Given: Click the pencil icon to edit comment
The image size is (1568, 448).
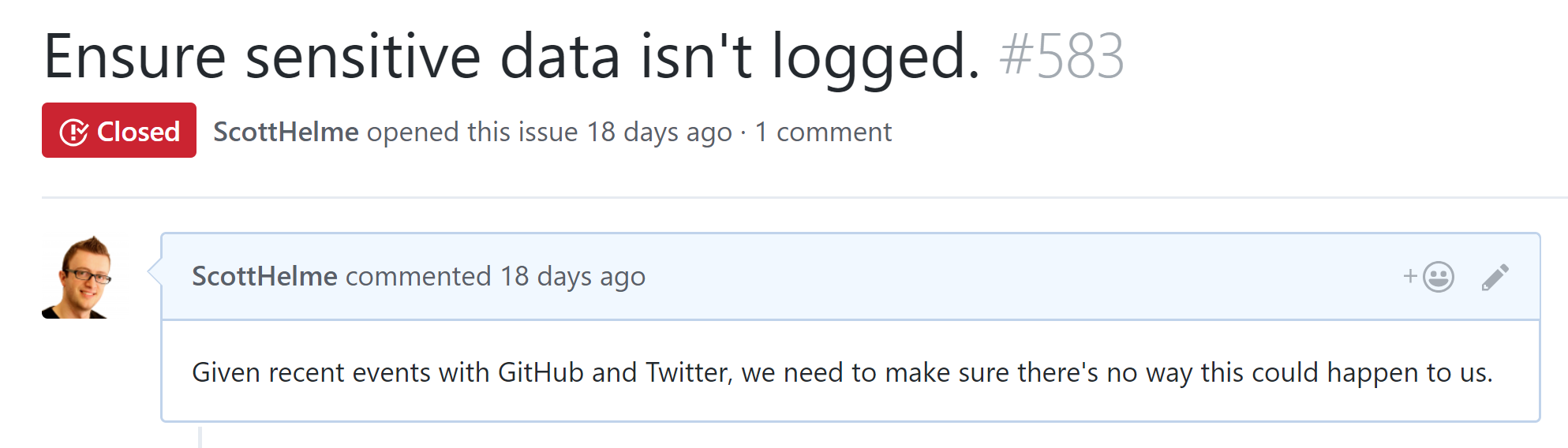Looking at the screenshot, I should click(x=1495, y=277).
